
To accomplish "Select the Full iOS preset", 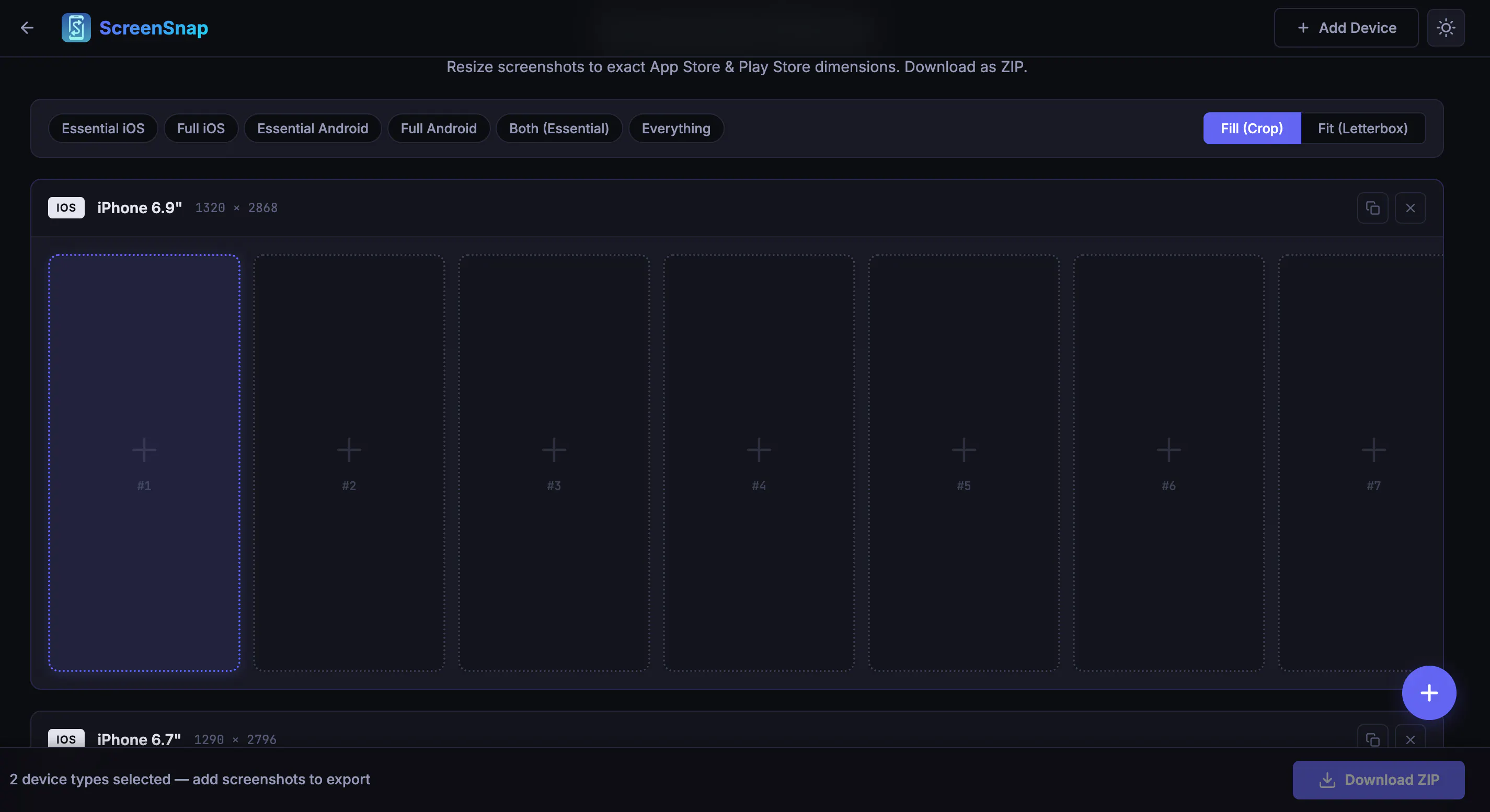I will click(201, 129).
